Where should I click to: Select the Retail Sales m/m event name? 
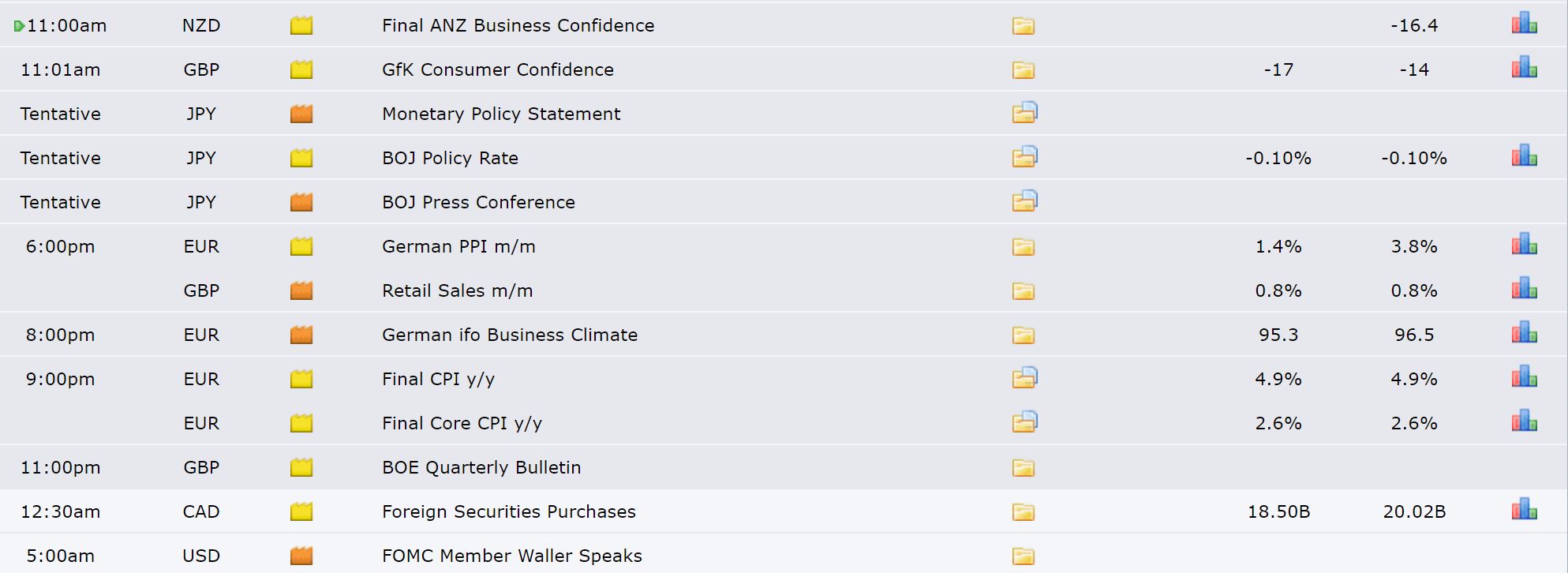(458, 290)
